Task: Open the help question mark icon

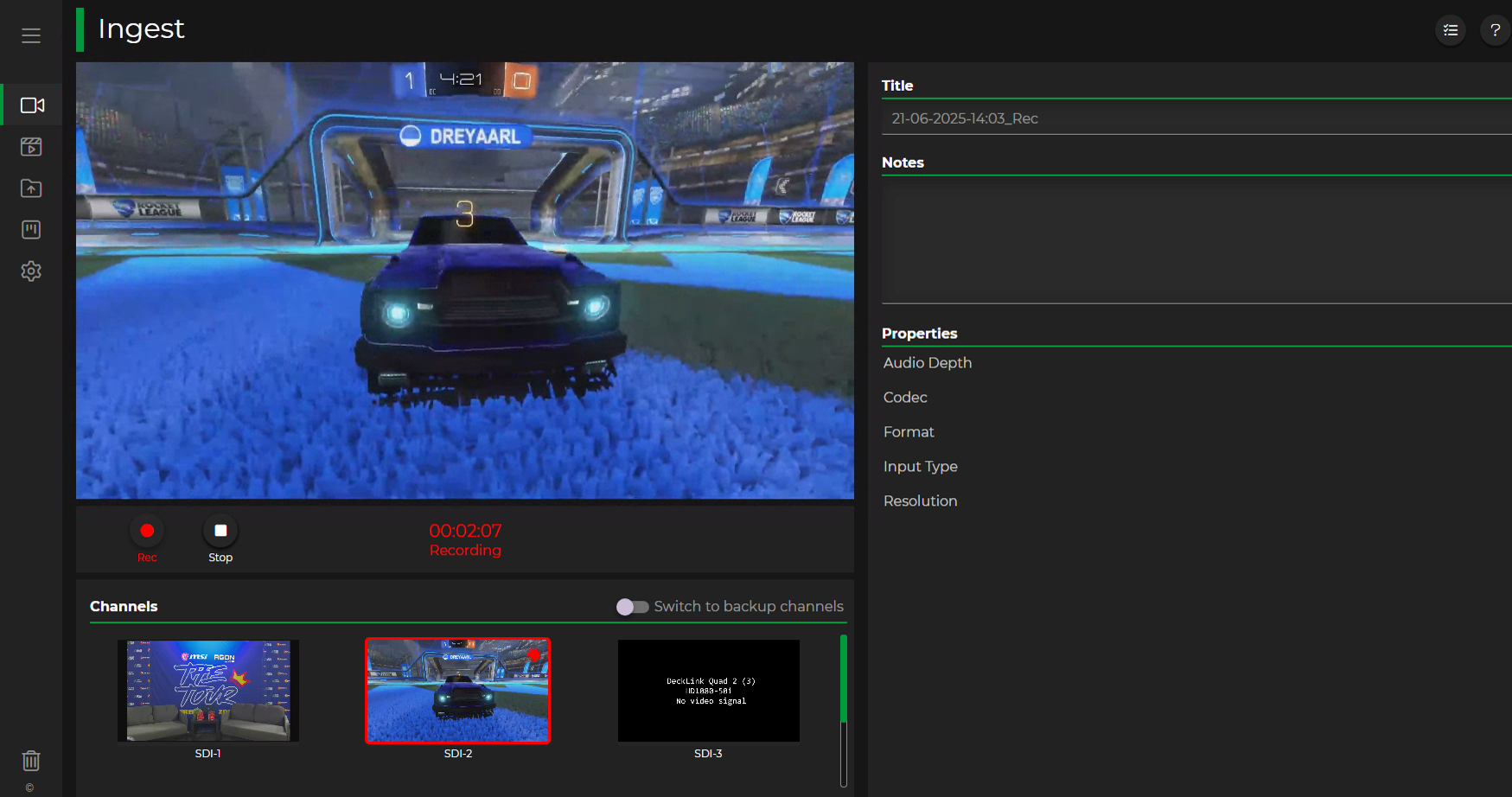Action: (x=1495, y=30)
